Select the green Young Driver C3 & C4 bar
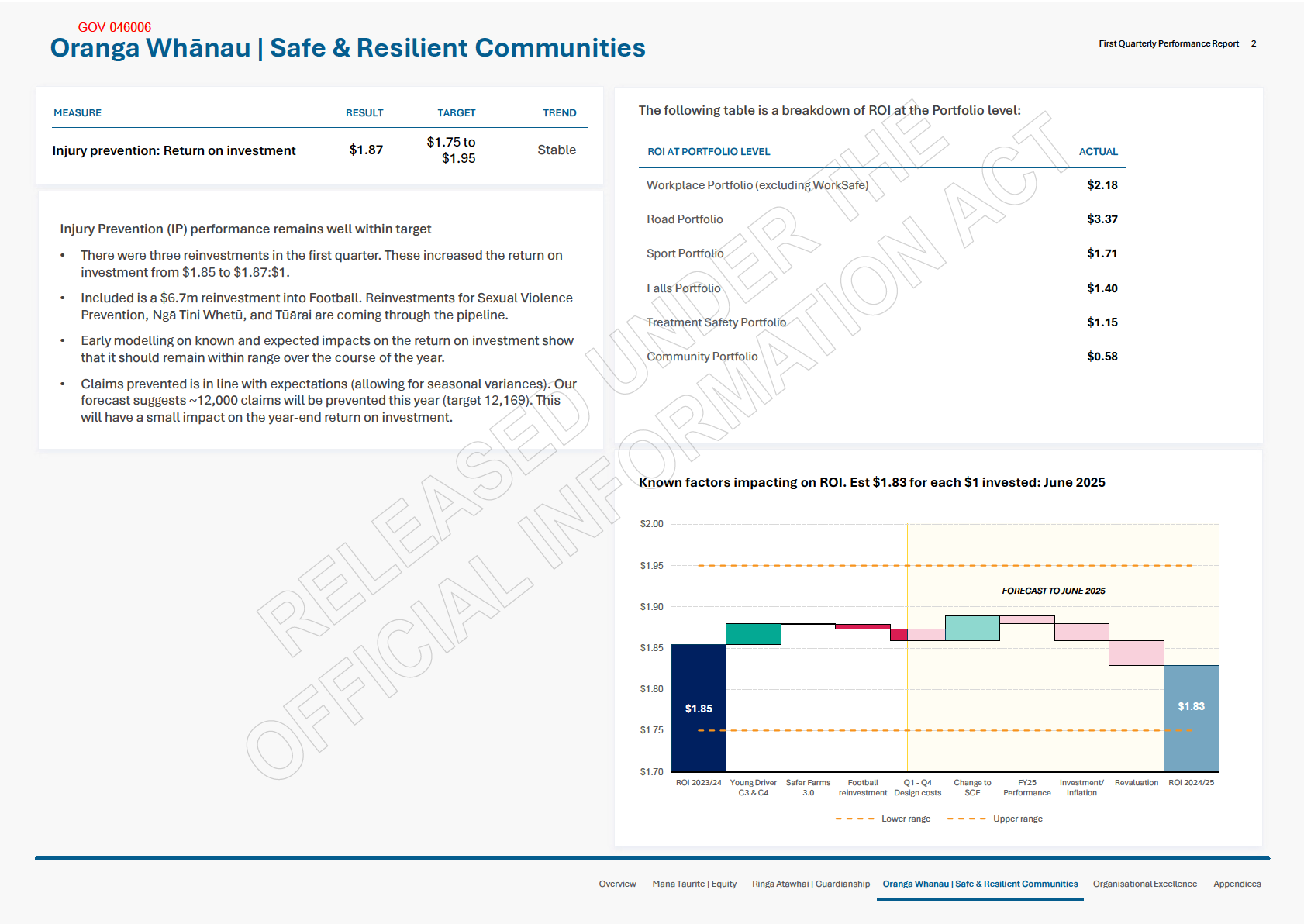This screenshot has width=1304, height=924. (753, 634)
